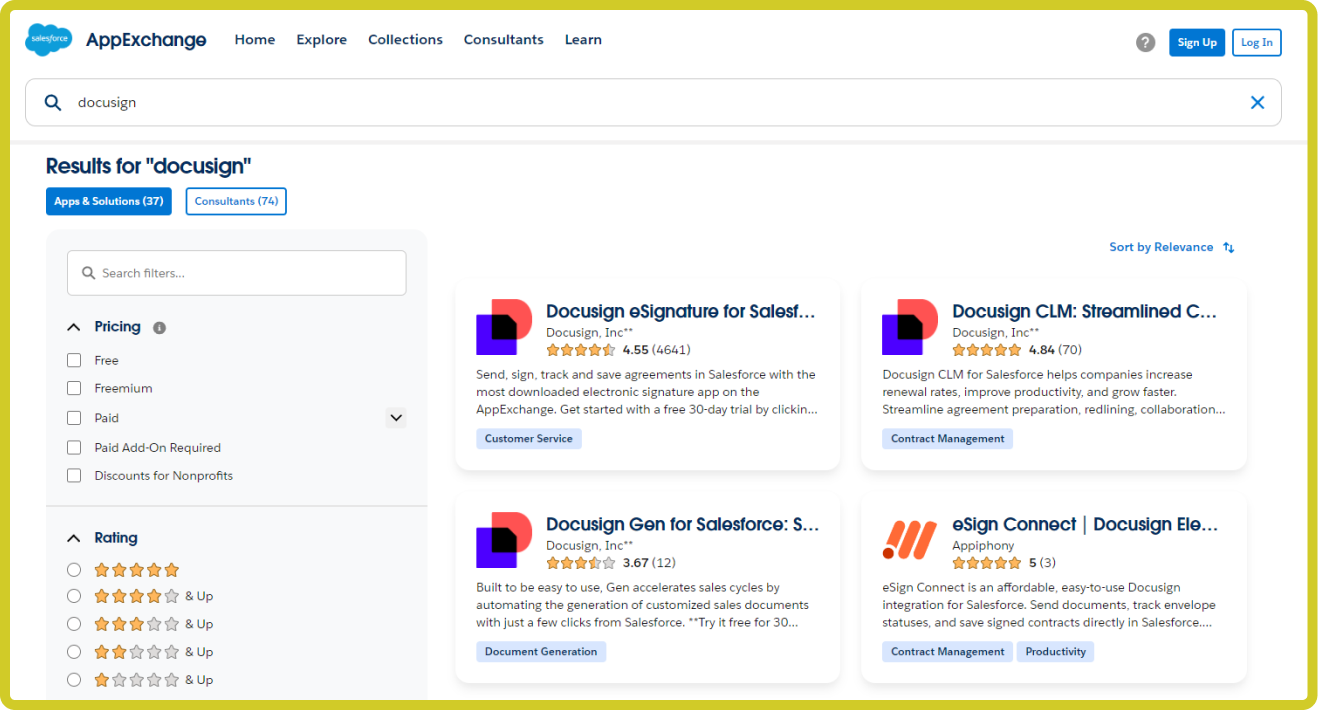Open Docusign eSignature for Salesforce listing
Viewport: 1318px width, 710px height.
pyautogui.click(x=681, y=311)
